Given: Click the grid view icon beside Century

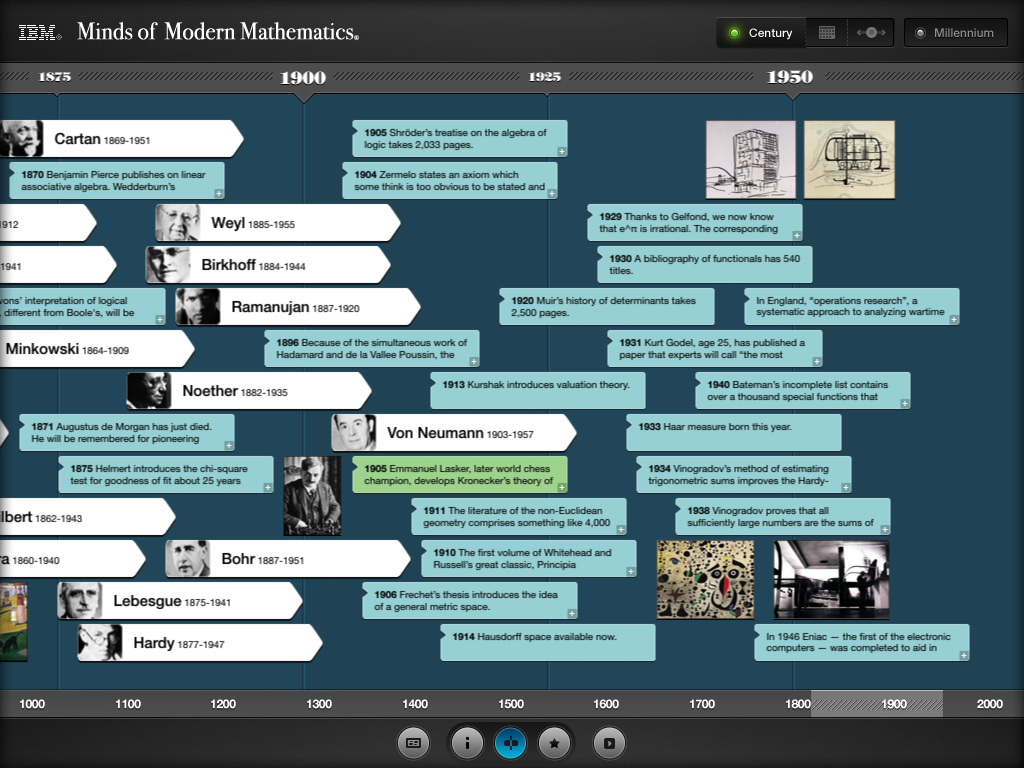Looking at the screenshot, I should (x=826, y=33).
